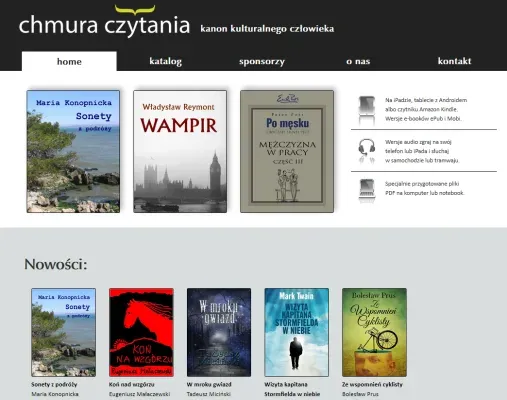Image resolution: width=507 pixels, height=400 pixels.
Task: Open the Ze wspomnień cyklisty cover
Action: [374, 332]
